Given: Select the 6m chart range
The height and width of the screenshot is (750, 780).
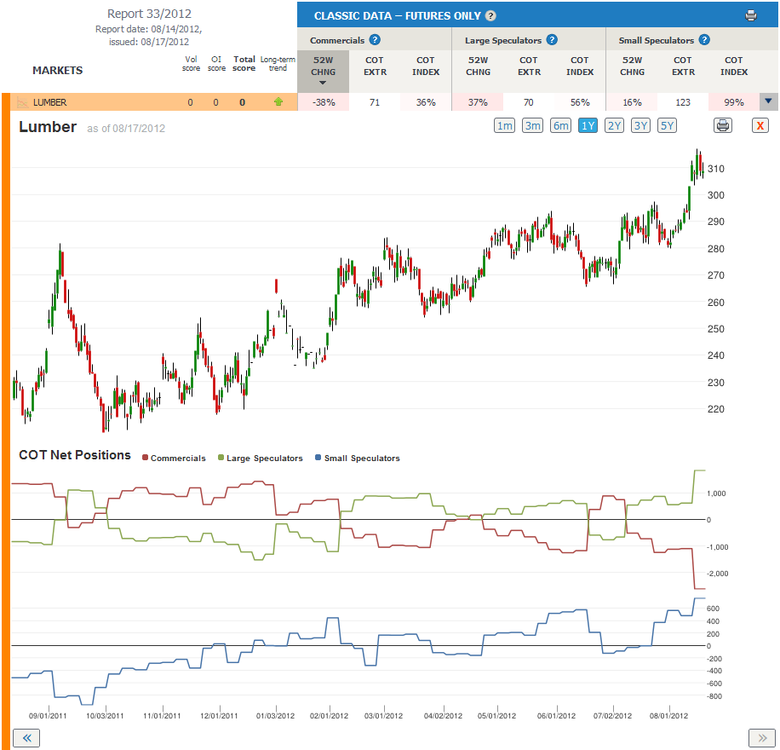Looking at the screenshot, I should point(561,125).
